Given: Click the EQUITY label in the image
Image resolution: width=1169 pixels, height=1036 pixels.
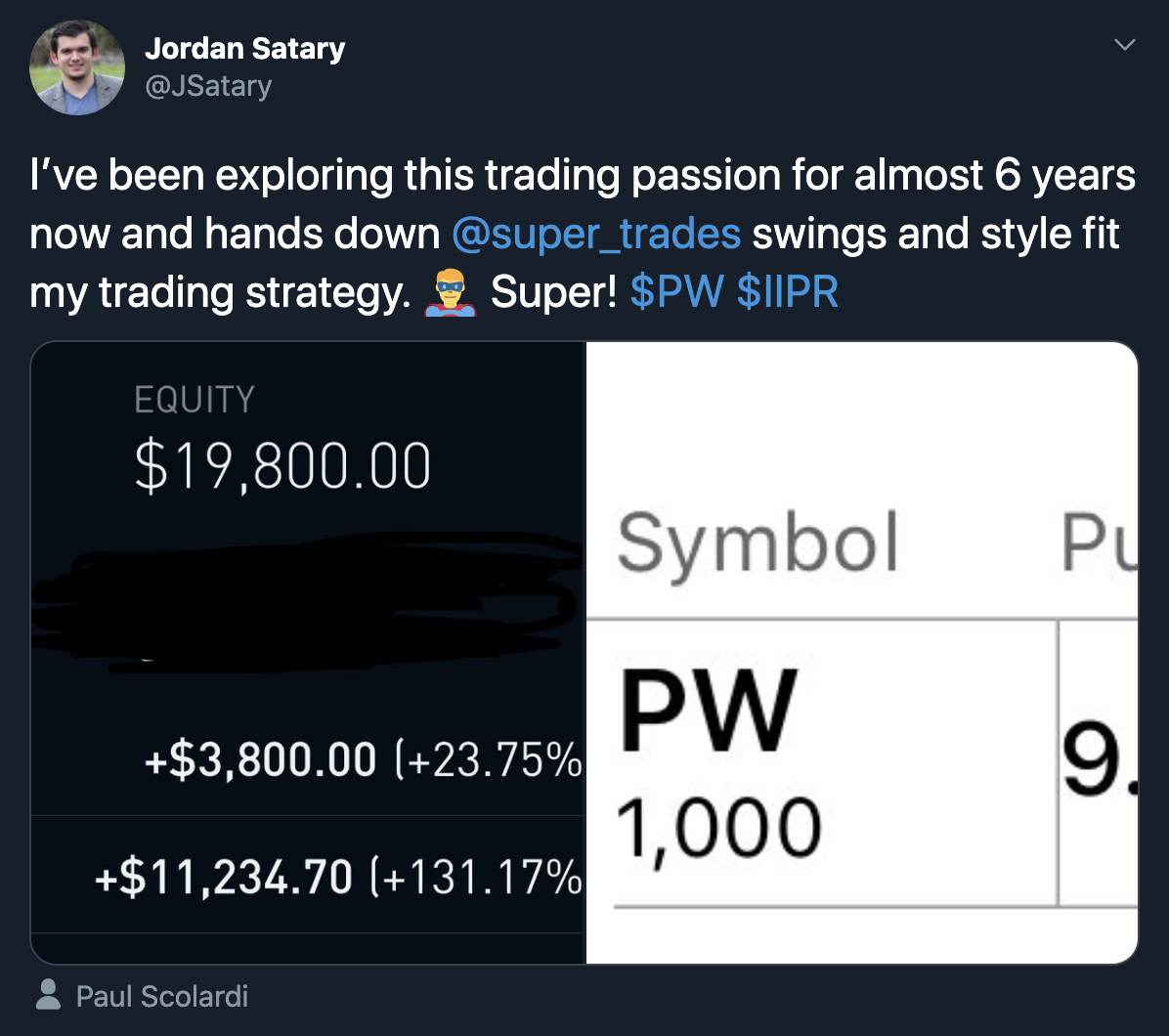Looking at the screenshot, I should coord(195,400).
